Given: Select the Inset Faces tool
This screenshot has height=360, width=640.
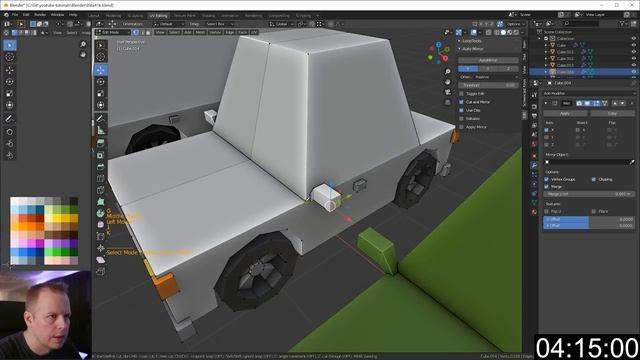Looking at the screenshot, I should [x=101, y=155].
